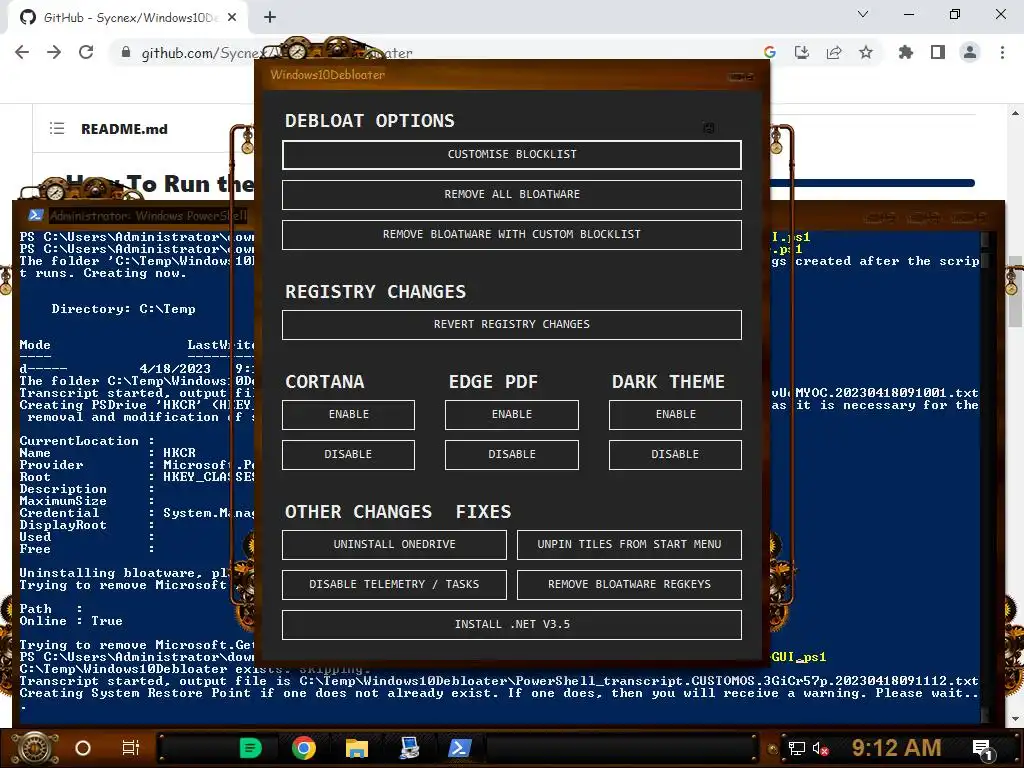
Task: Open green notes app on taskbar
Action: [x=251, y=748]
